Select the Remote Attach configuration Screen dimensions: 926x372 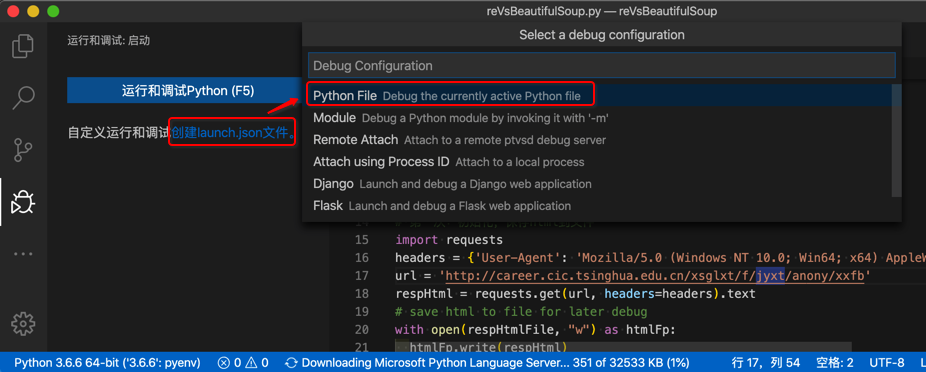(597, 140)
